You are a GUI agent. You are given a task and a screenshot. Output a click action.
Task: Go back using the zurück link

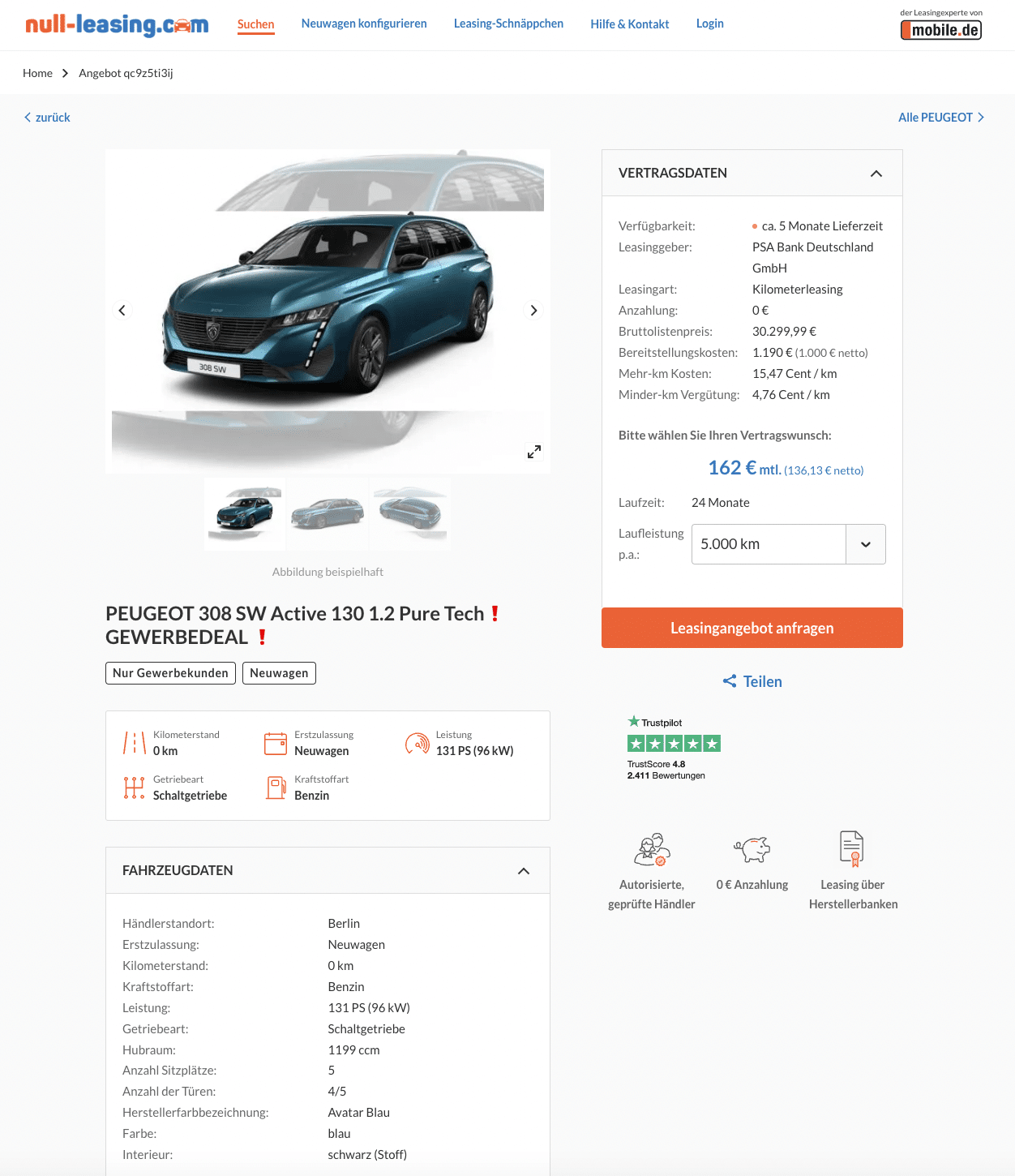pyautogui.click(x=47, y=118)
